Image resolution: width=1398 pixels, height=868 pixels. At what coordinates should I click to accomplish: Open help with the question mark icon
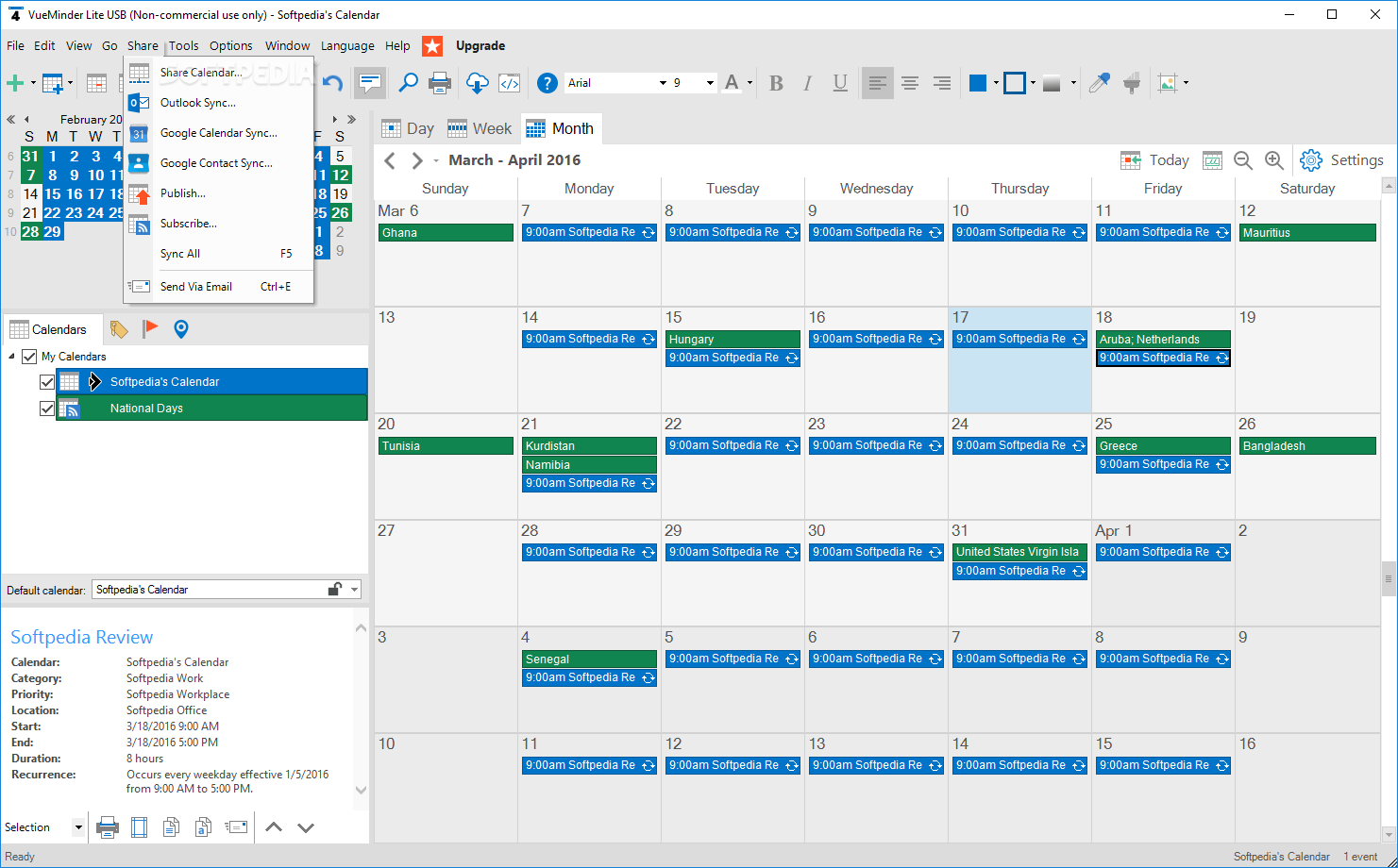point(547,83)
